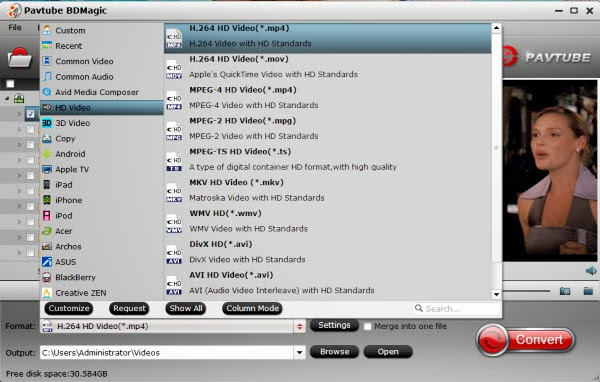The image size is (600, 382).
Task: Click the format list scrollbar down arrow
Action: (x=496, y=294)
